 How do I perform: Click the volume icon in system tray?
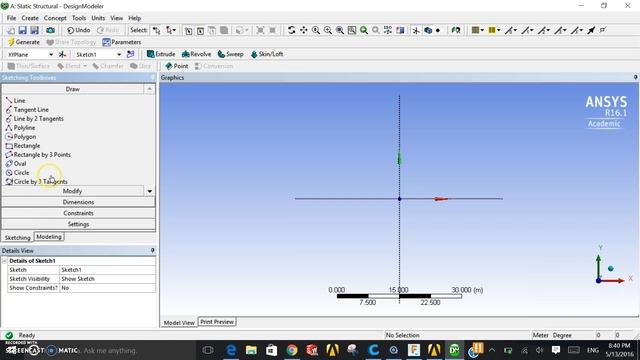540,350
